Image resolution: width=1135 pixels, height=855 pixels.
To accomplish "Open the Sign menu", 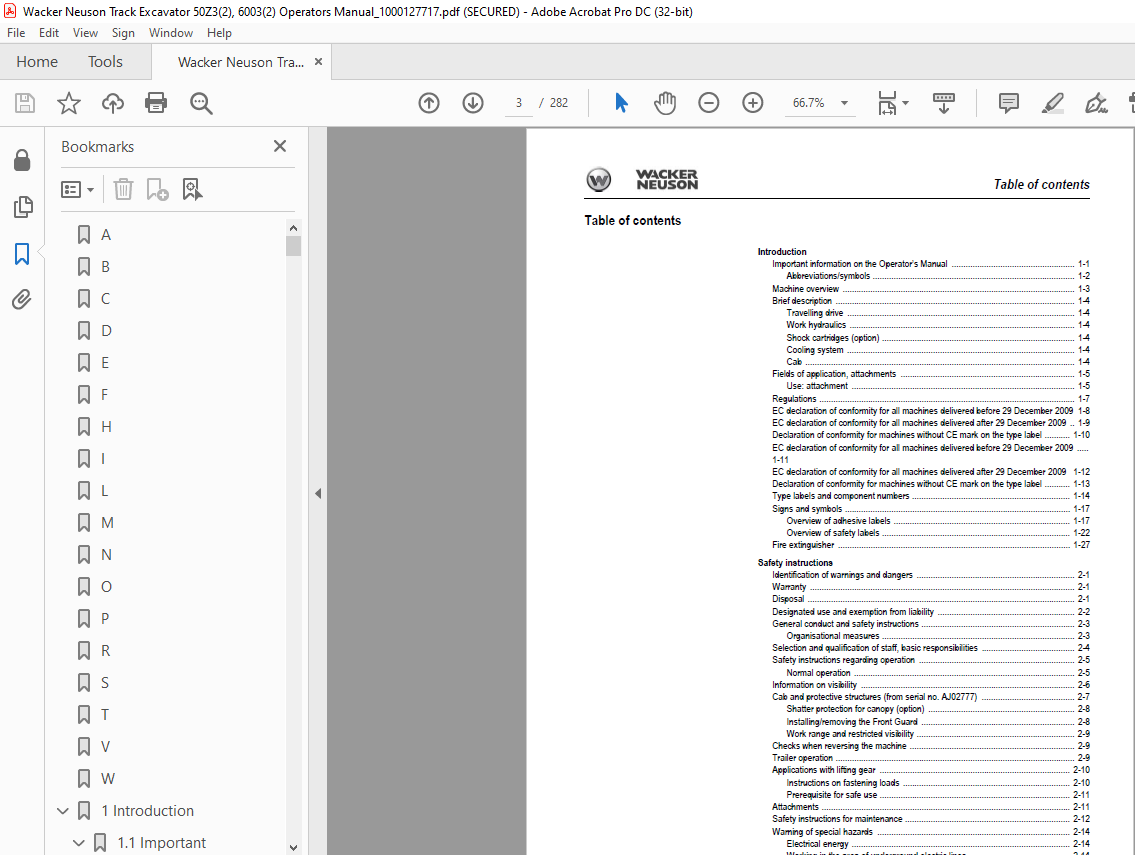I will pyautogui.click(x=123, y=33).
